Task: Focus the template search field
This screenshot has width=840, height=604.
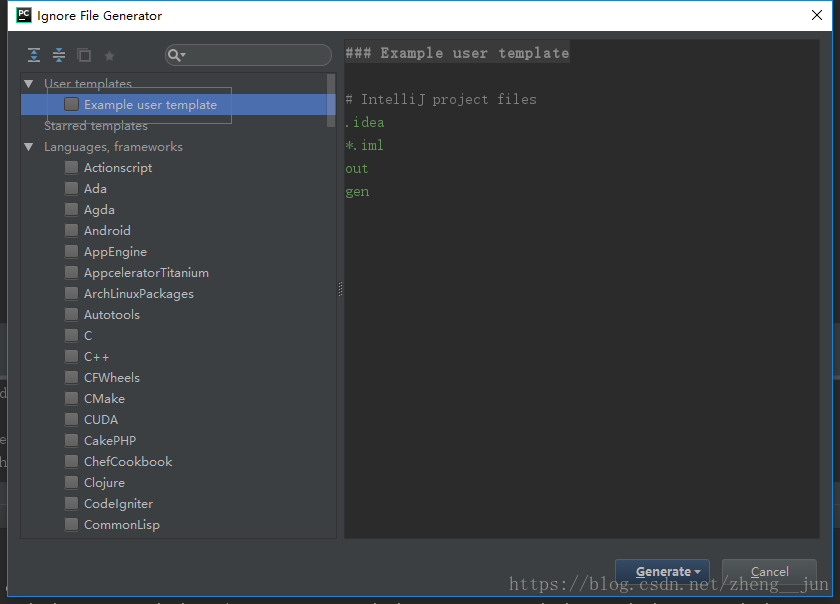Action: (248, 55)
